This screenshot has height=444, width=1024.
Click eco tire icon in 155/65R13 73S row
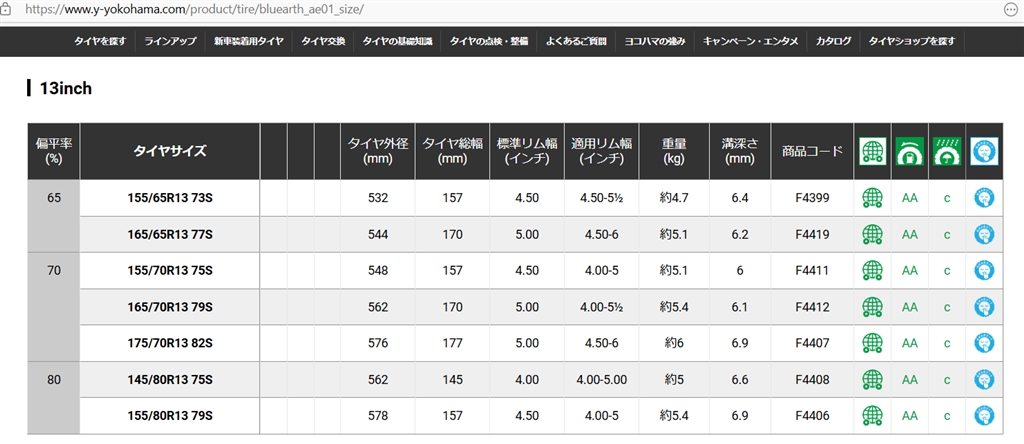coord(873,198)
